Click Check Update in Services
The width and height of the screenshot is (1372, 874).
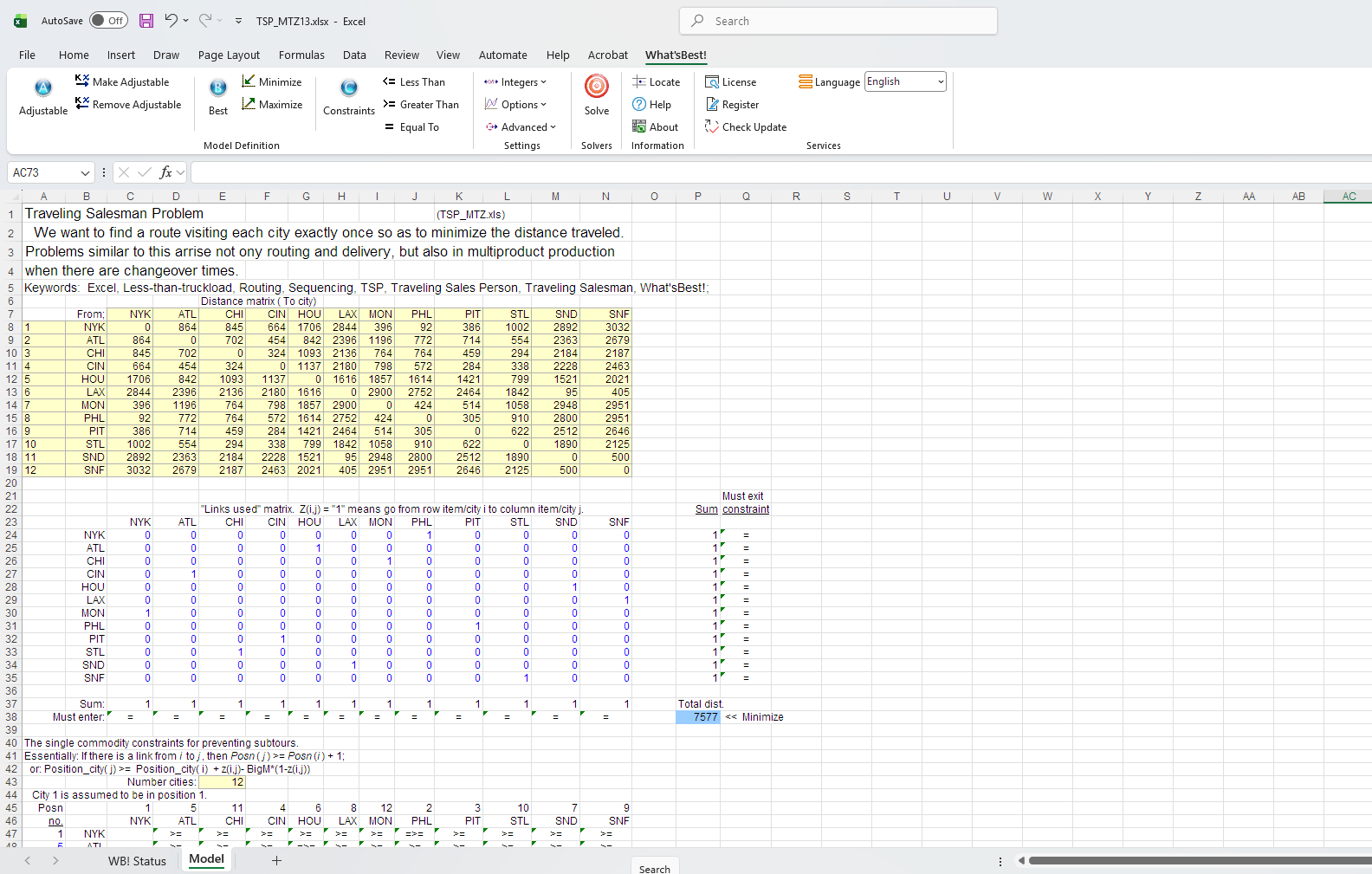[746, 127]
